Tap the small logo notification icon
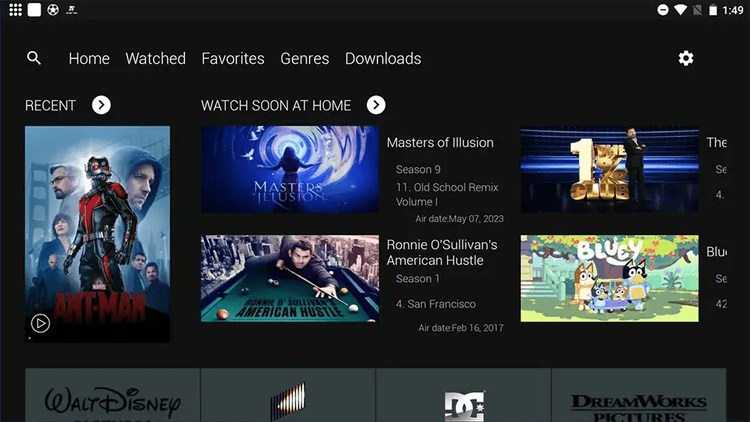Viewport: 750px width, 422px height. pos(71,10)
